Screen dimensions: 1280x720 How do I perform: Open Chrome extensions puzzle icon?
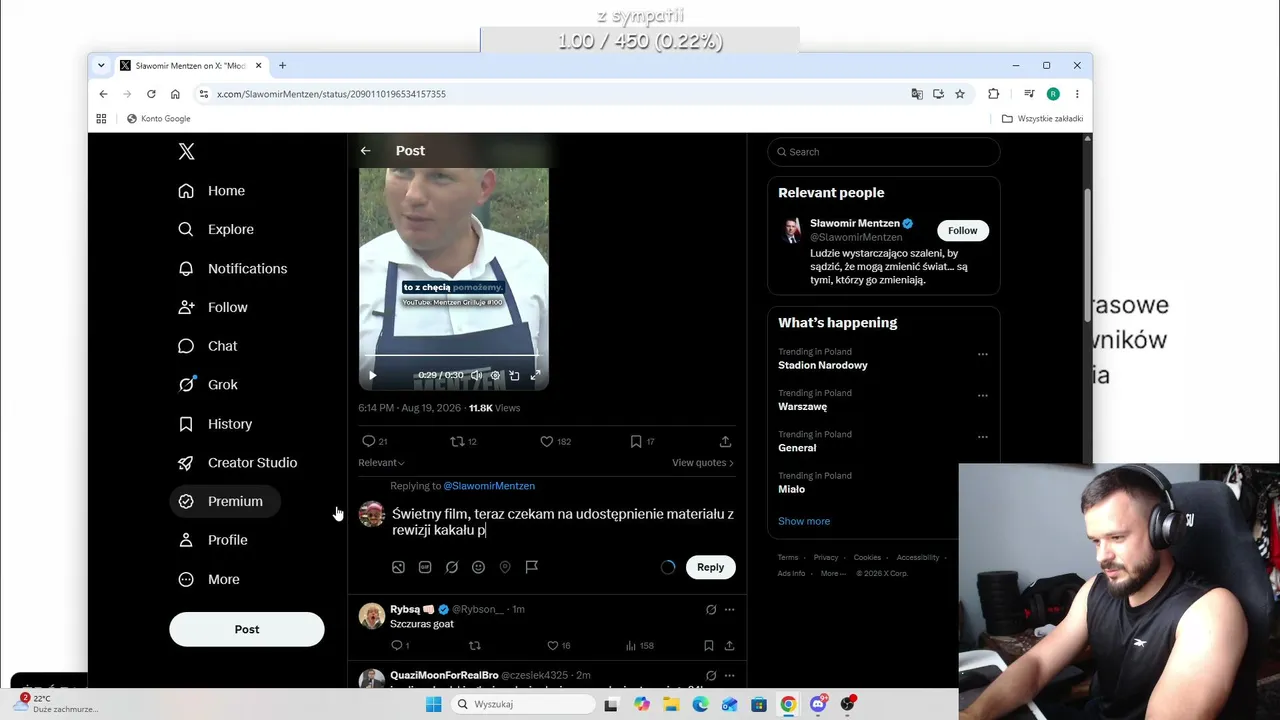click(x=993, y=94)
